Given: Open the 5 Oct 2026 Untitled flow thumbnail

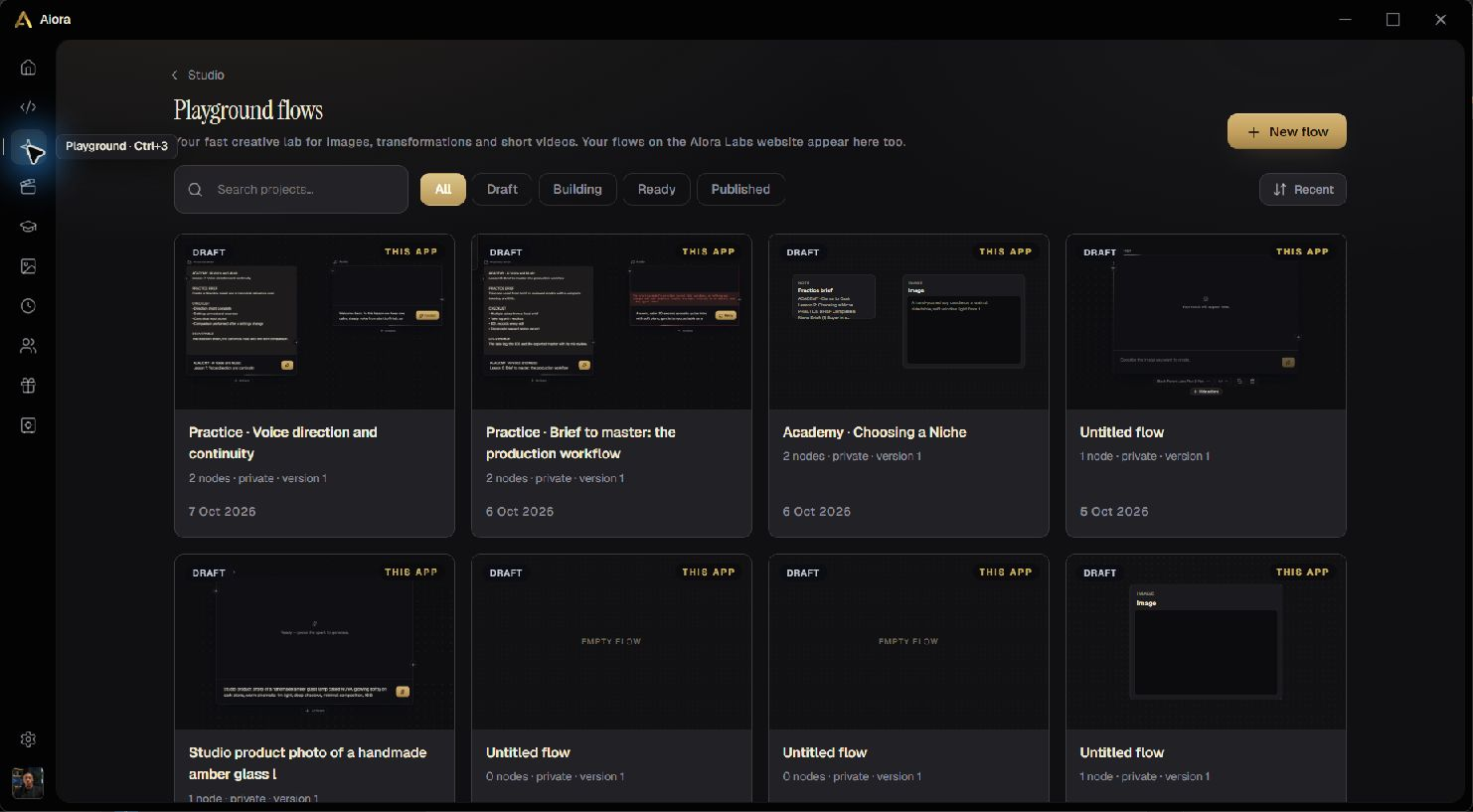Looking at the screenshot, I should [1206, 322].
